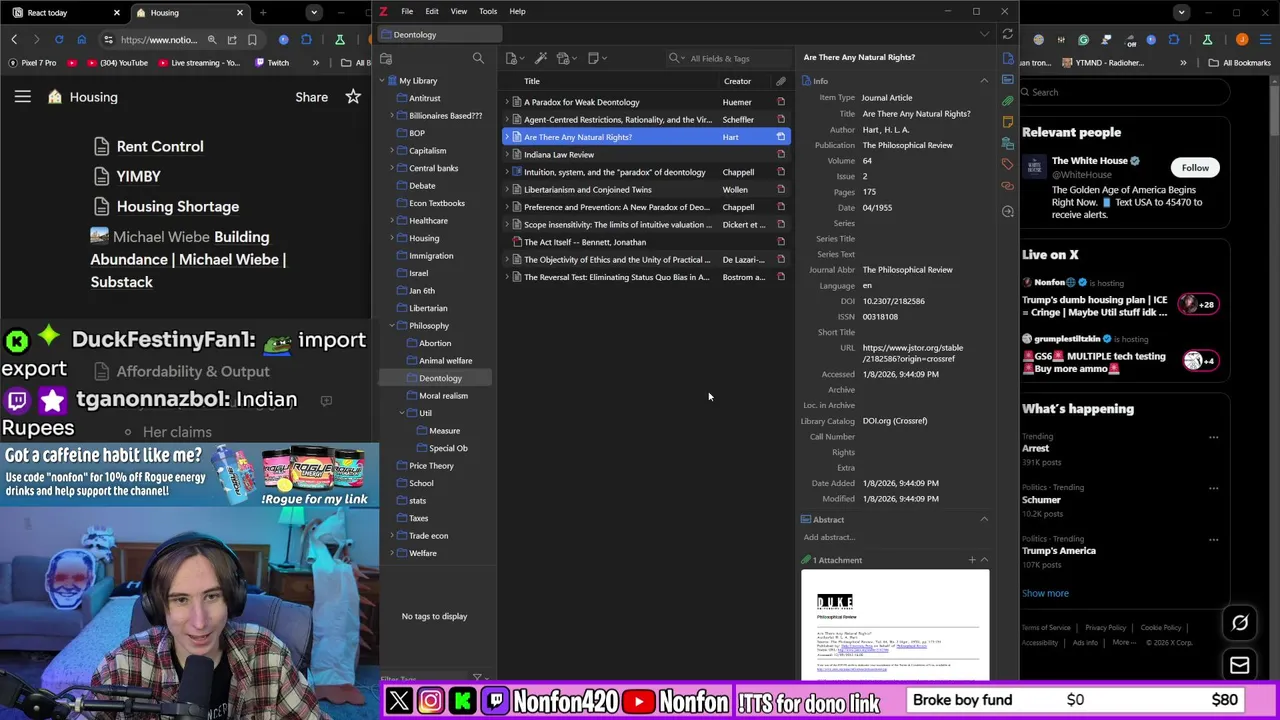Sort items by Title column header

(531, 81)
